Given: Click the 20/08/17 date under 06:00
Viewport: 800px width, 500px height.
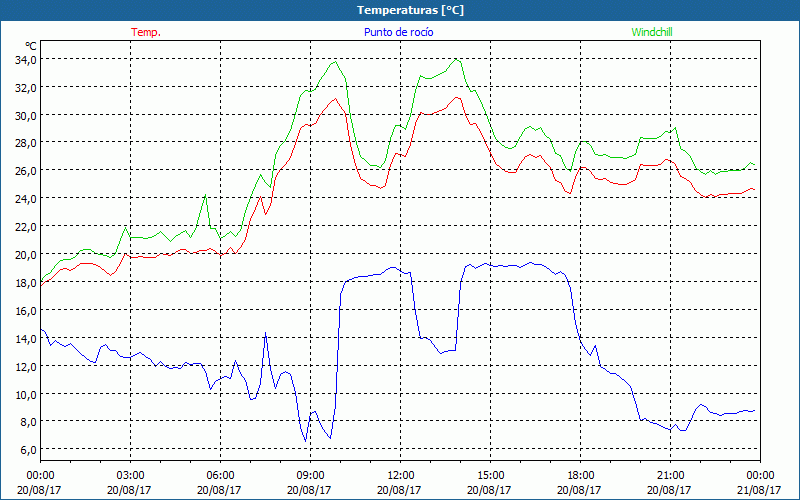Looking at the screenshot, I should (x=219, y=490).
